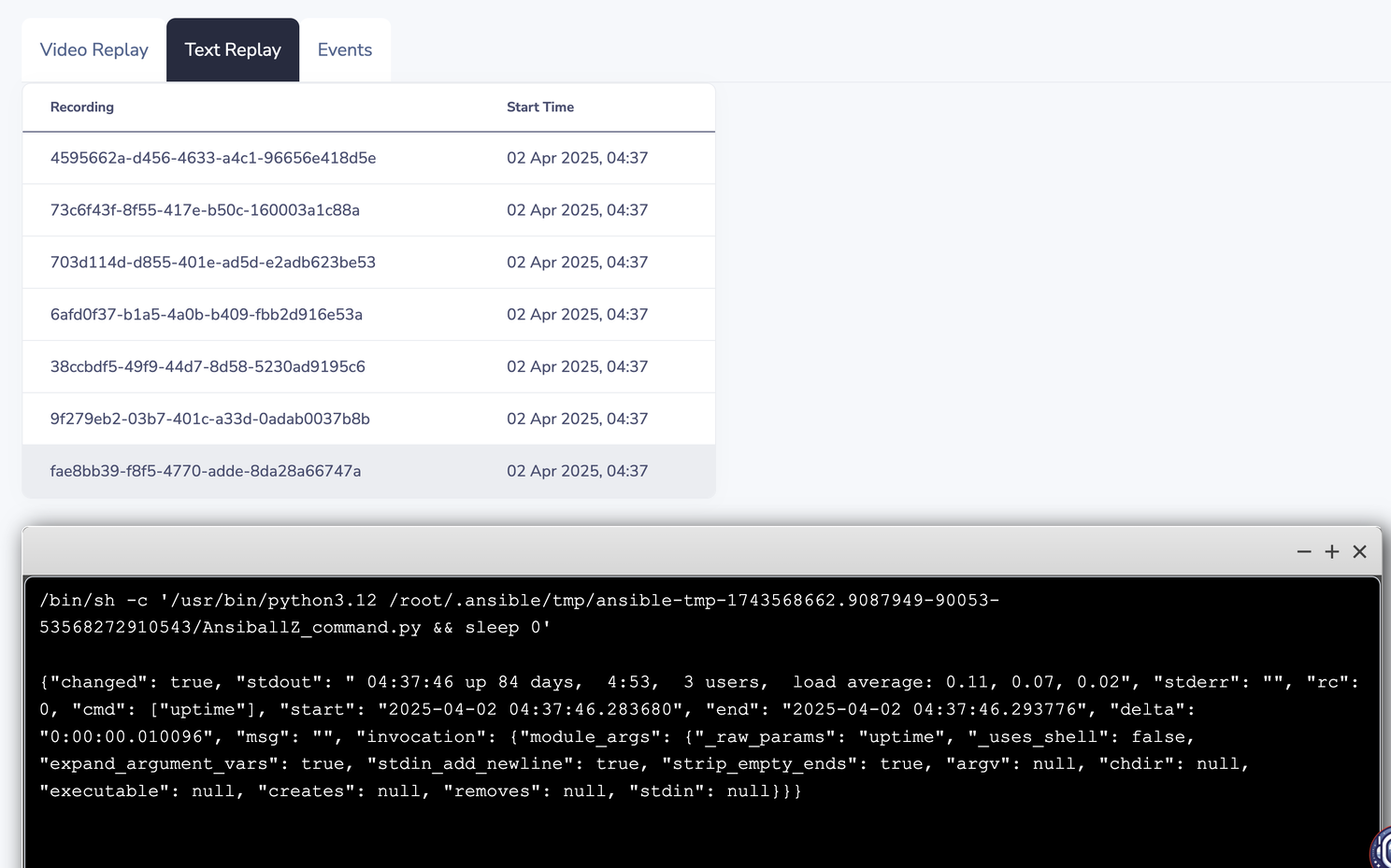
Task: Click start time of recording 6afd0f37
Action: pyautogui.click(x=577, y=315)
